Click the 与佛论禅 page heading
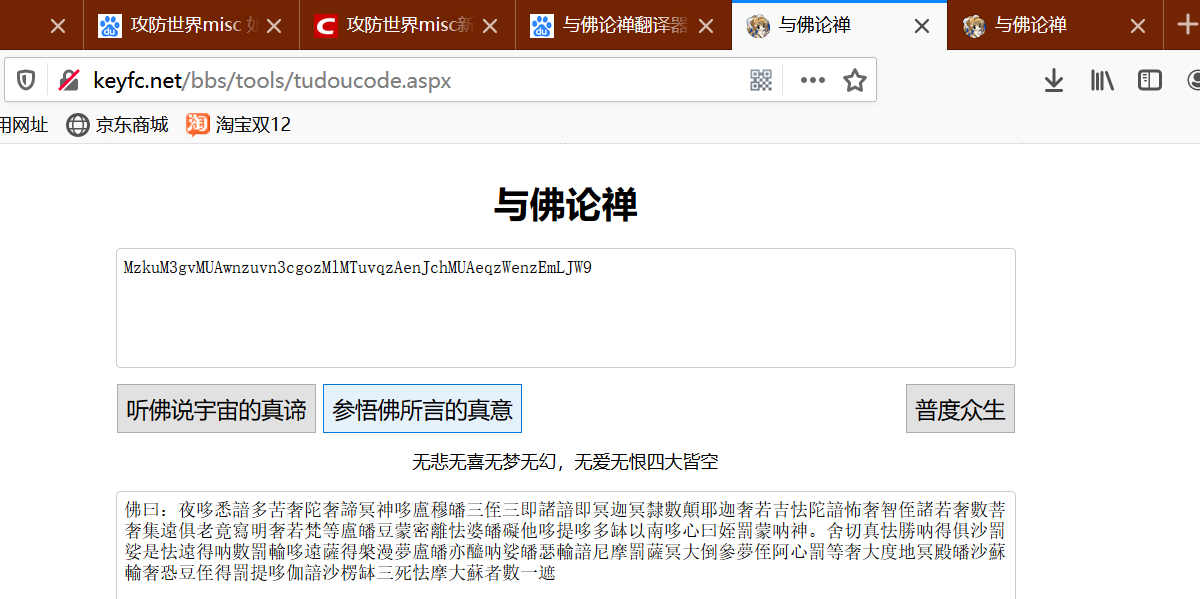 [x=566, y=205]
